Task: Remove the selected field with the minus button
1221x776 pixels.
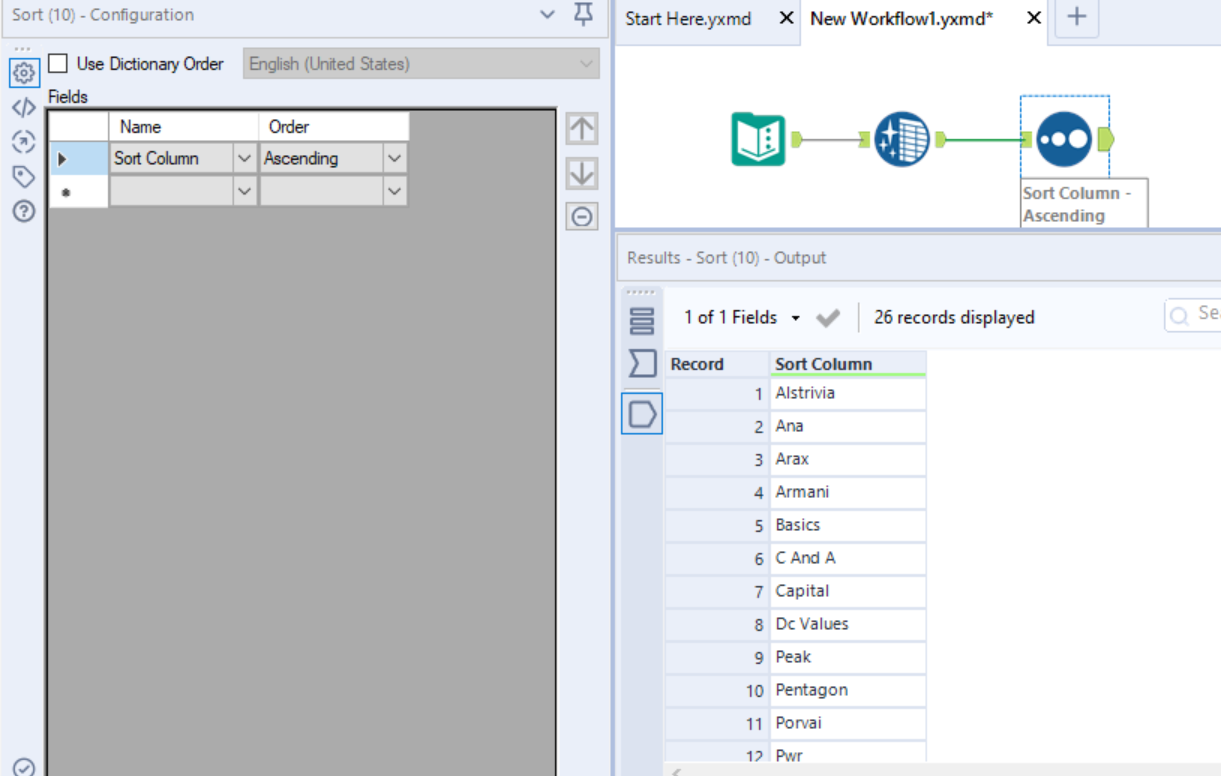Action: click(582, 216)
